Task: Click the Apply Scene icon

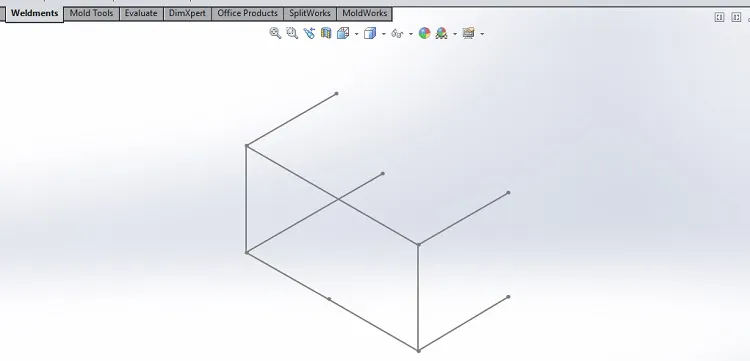Action: (441, 33)
